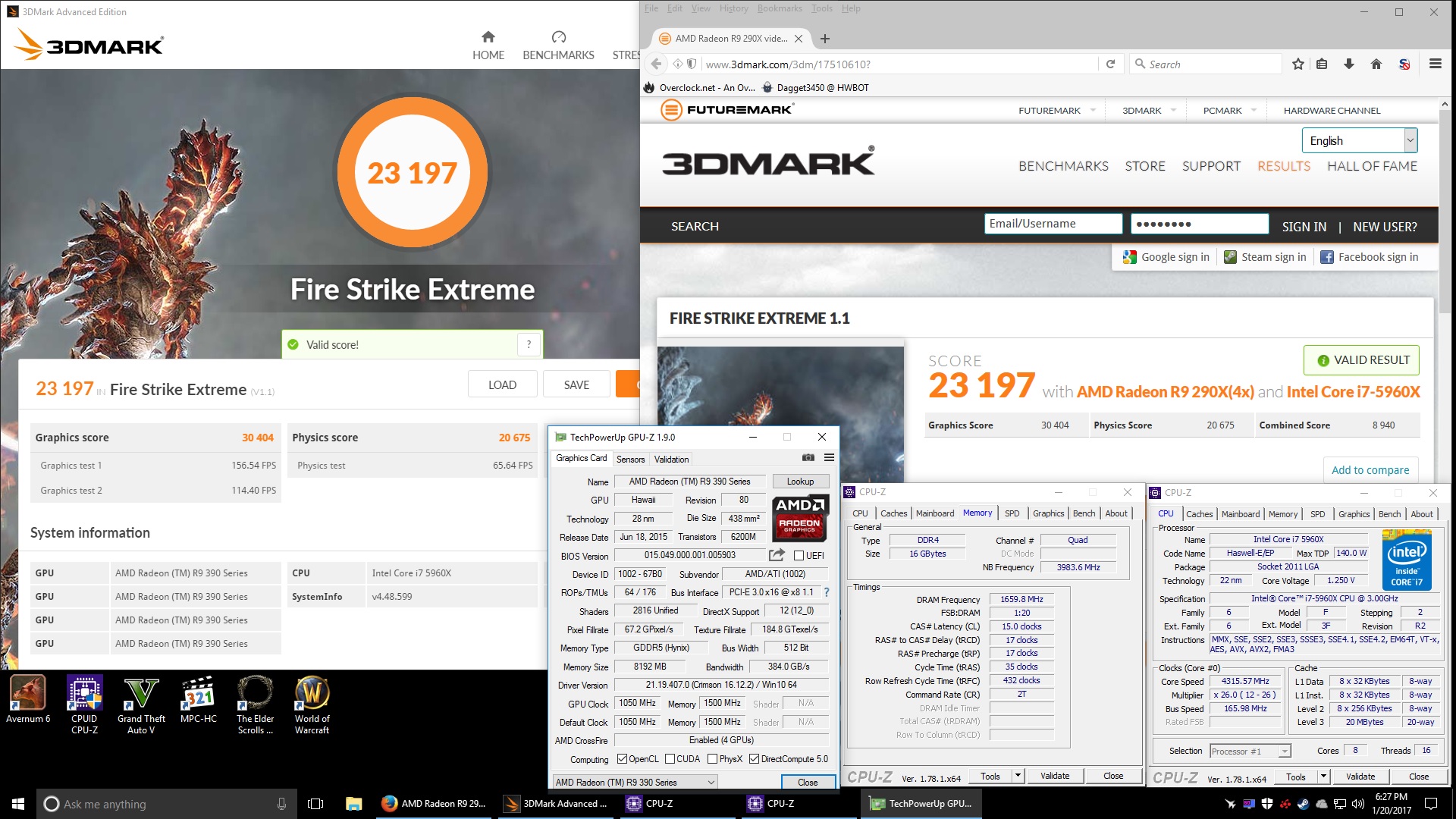
Task: Click Email/Username input field
Action: pos(1054,224)
